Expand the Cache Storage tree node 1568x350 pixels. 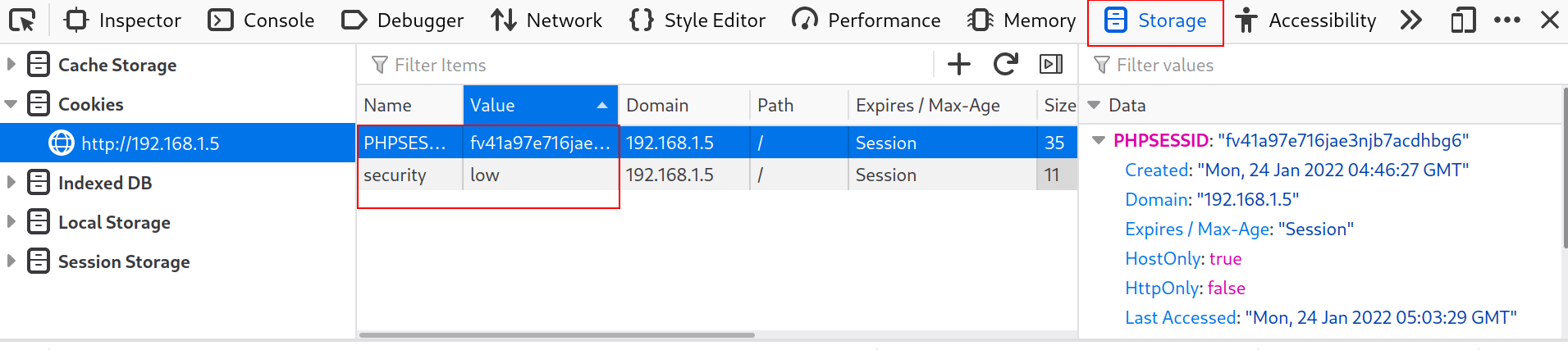[x=11, y=64]
